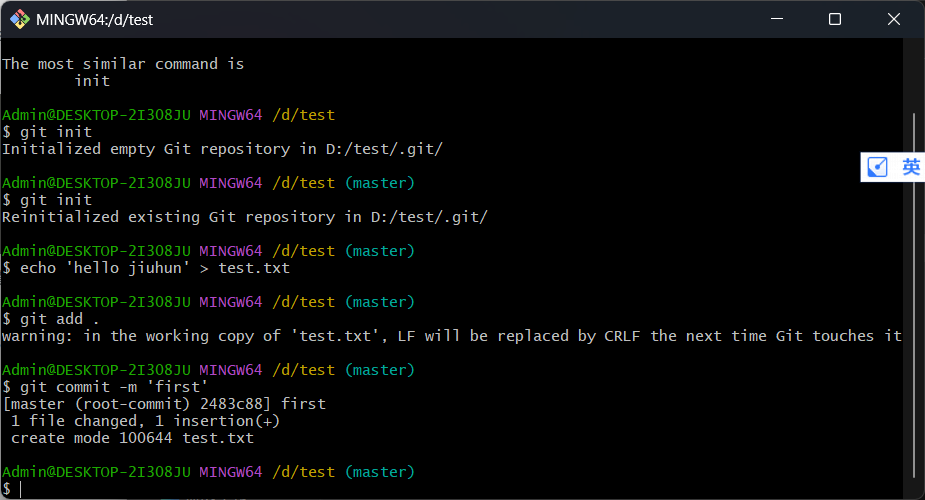Click the commit hash 2483c88 text
The width and height of the screenshot is (925, 500).
[x=235, y=404]
